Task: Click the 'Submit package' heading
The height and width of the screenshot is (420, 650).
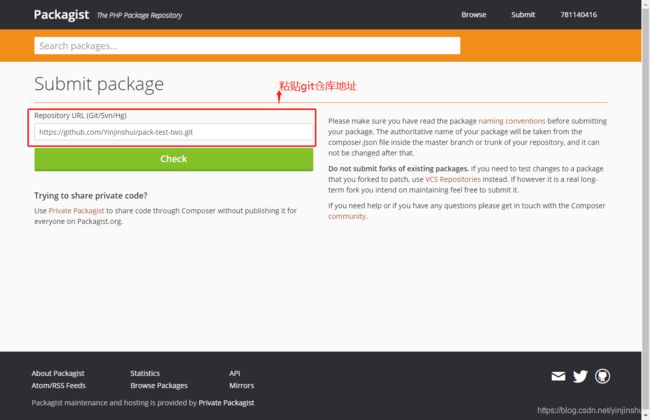Action: click(x=99, y=84)
